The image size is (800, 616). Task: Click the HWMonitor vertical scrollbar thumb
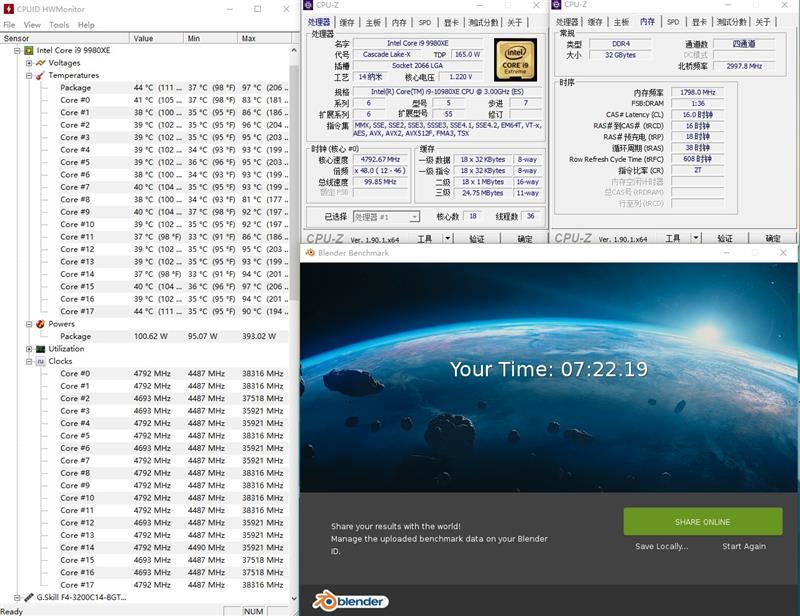[294, 183]
